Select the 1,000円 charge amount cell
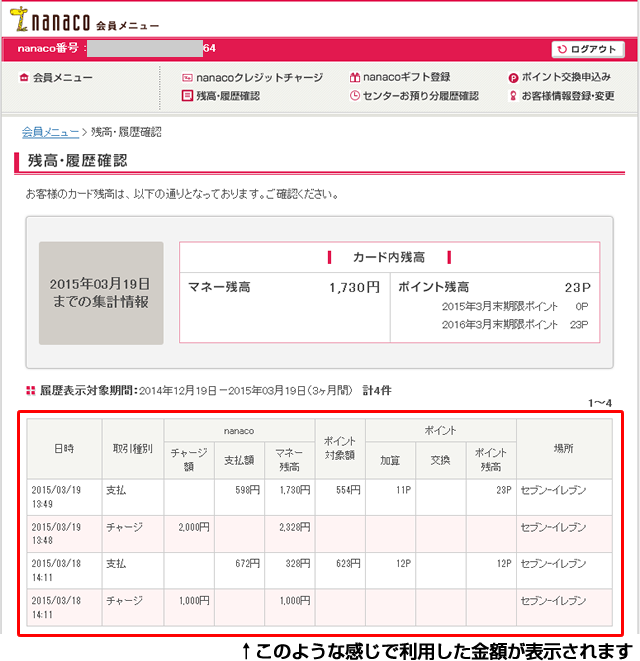The height and width of the screenshot is (661, 640). pyautogui.click(x=189, y=607)
